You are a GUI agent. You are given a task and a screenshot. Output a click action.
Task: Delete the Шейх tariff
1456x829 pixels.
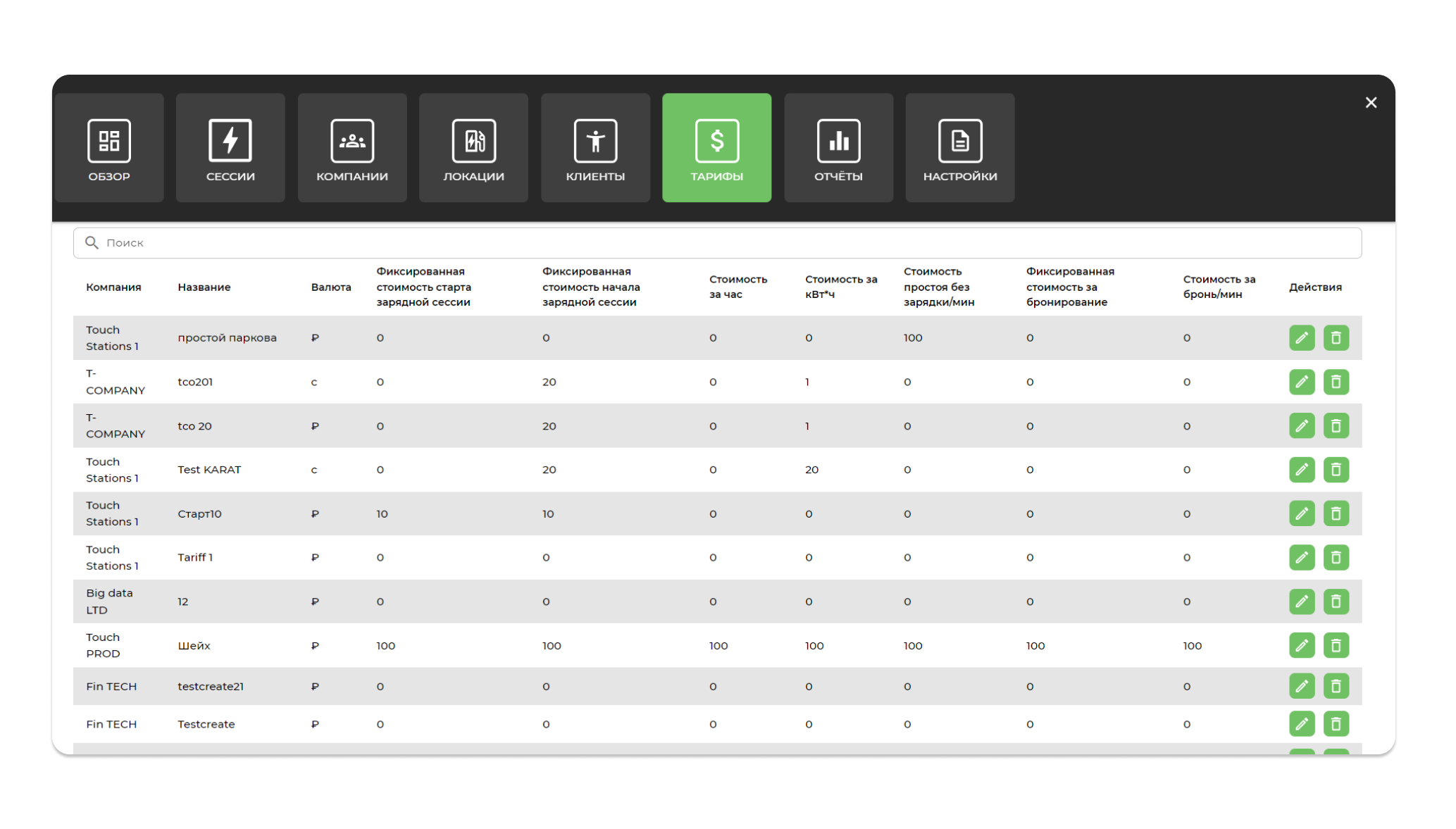(x=1336, y=645)
